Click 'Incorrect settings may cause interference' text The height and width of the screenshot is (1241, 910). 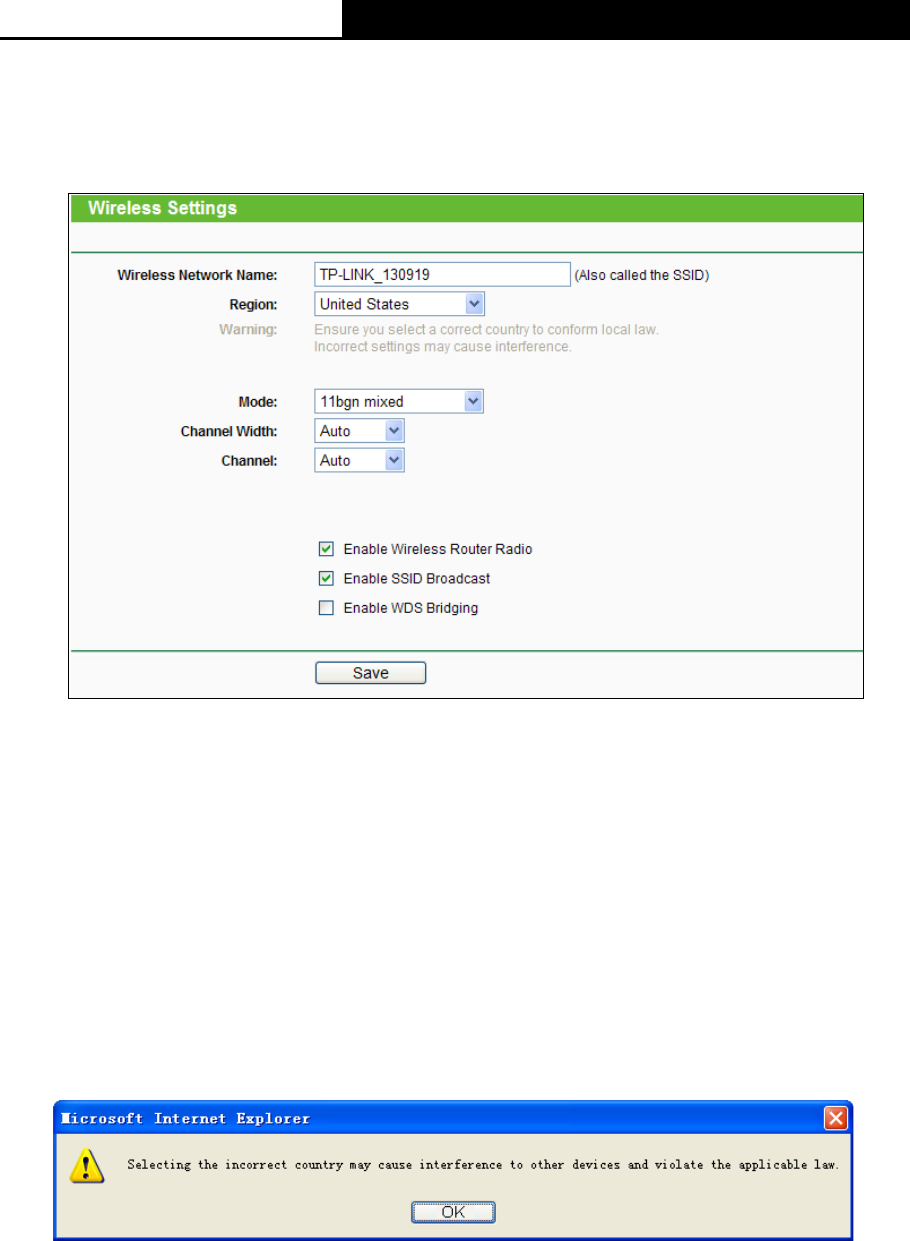click(443, 347)
